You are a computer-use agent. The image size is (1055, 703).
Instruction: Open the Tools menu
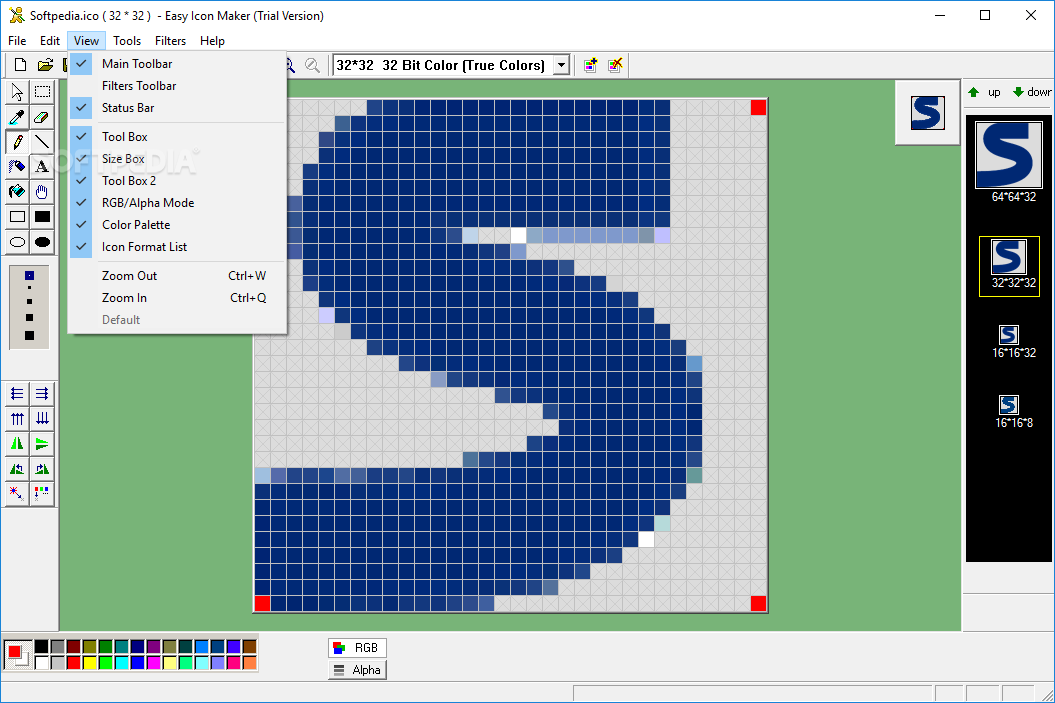(x=126, y=41)
